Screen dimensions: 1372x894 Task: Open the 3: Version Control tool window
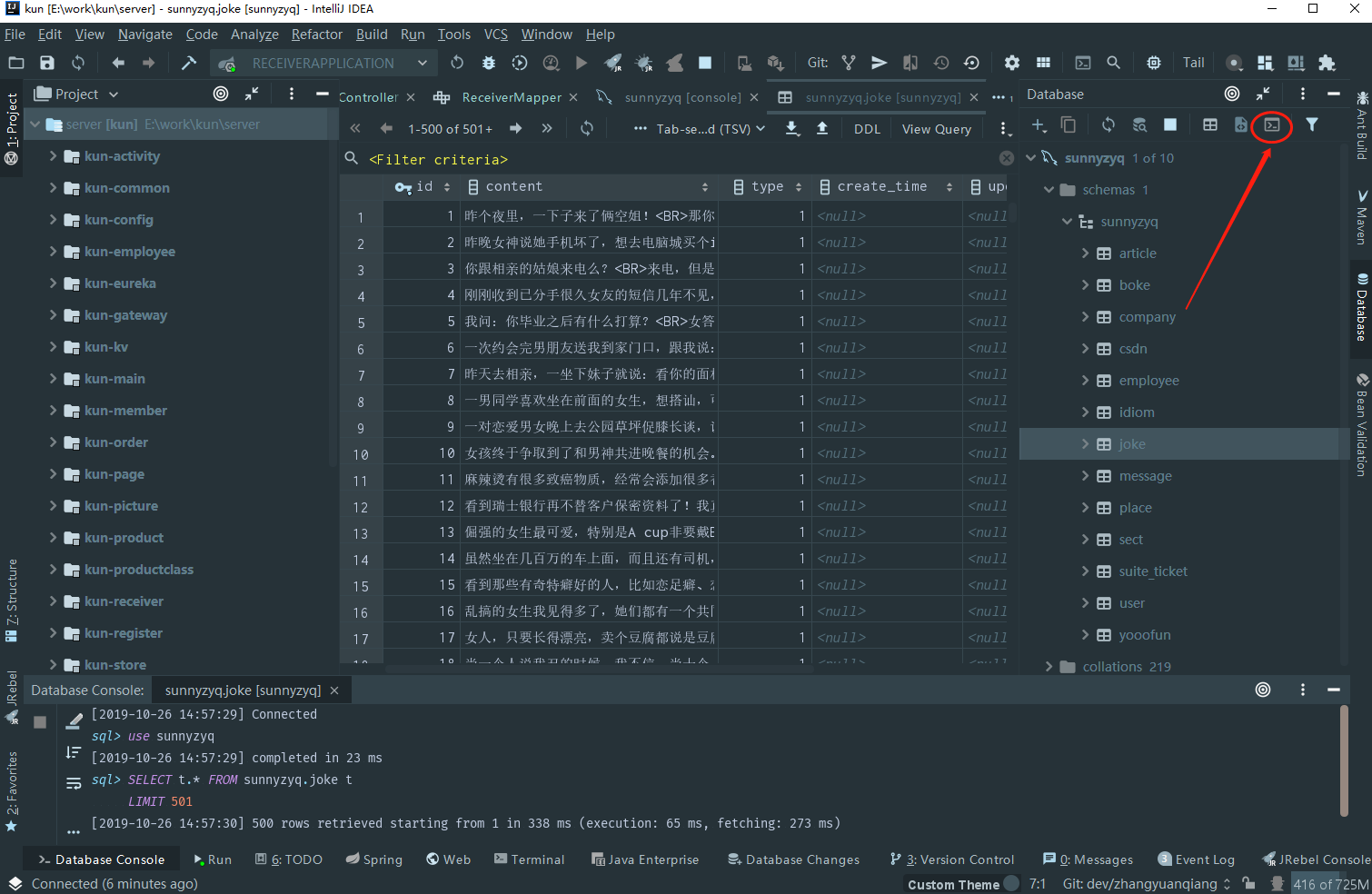952,859
